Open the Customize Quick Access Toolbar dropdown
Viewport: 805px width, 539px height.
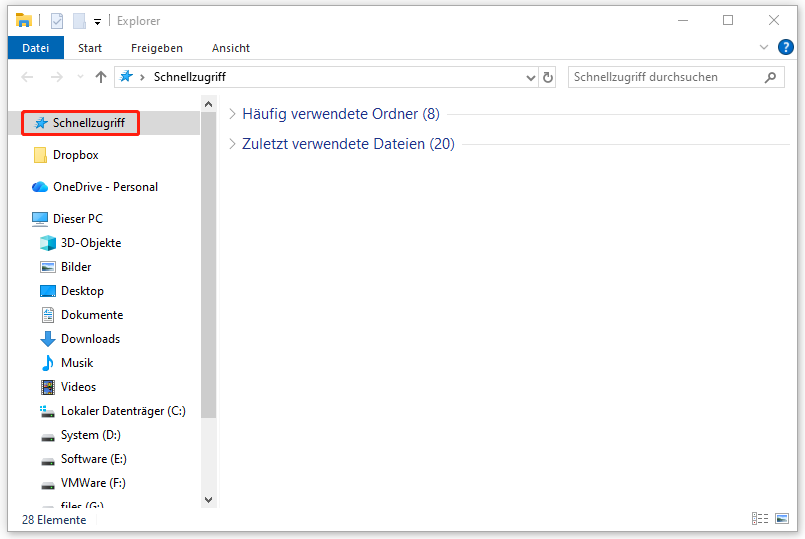pyautogui.click(x=98, y=22)
